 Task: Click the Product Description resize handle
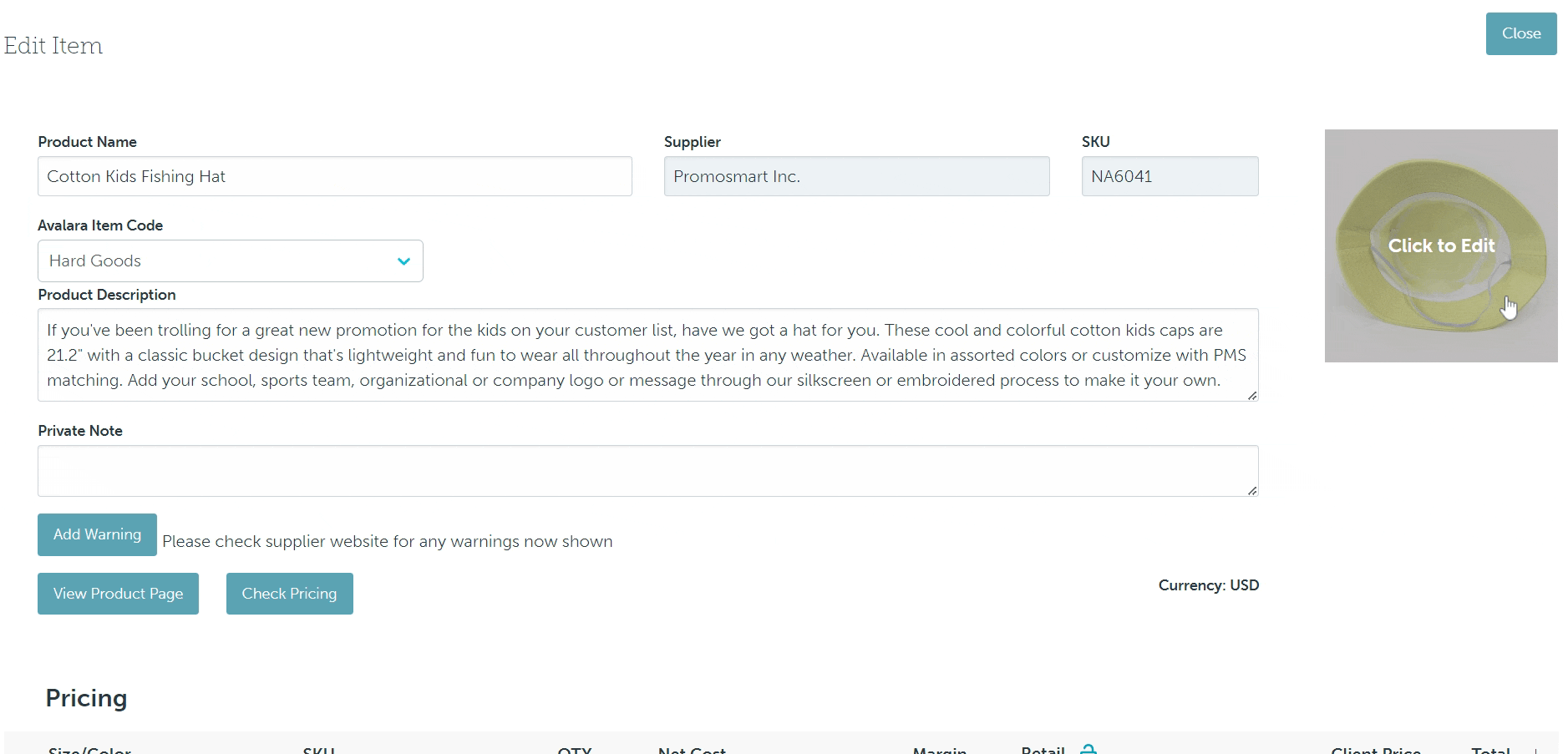click(x=1252, y=396)
